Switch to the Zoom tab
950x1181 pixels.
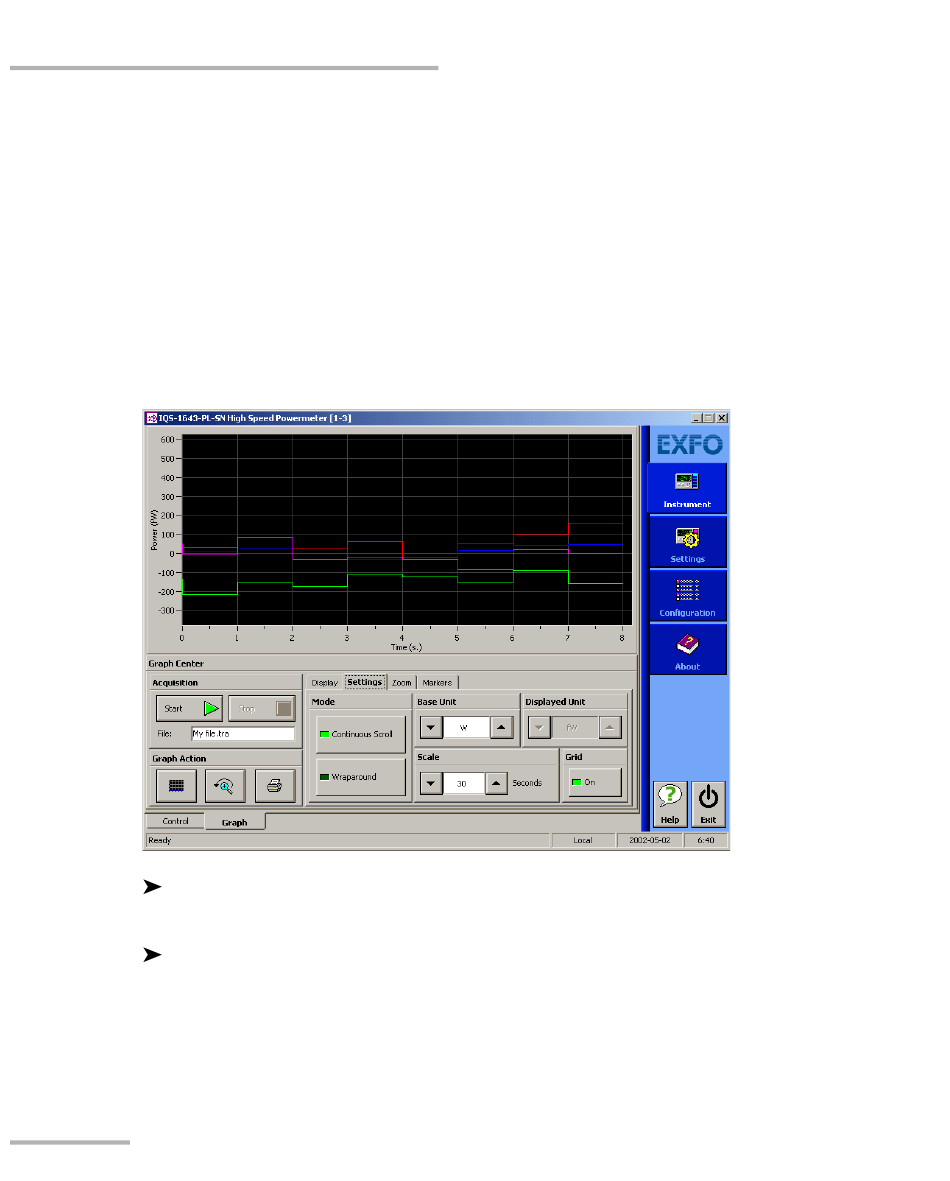402,683
